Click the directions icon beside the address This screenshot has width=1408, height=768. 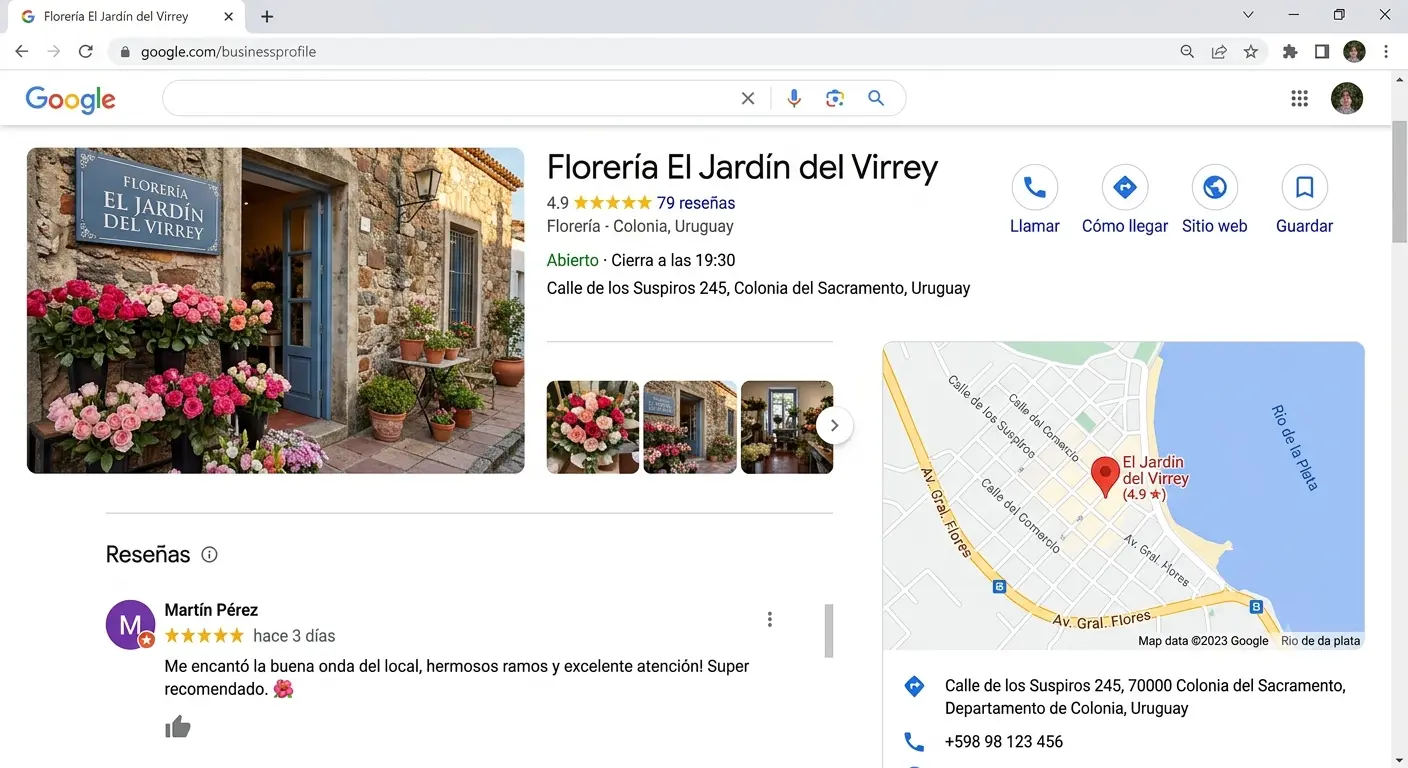[x=914, y=687]
